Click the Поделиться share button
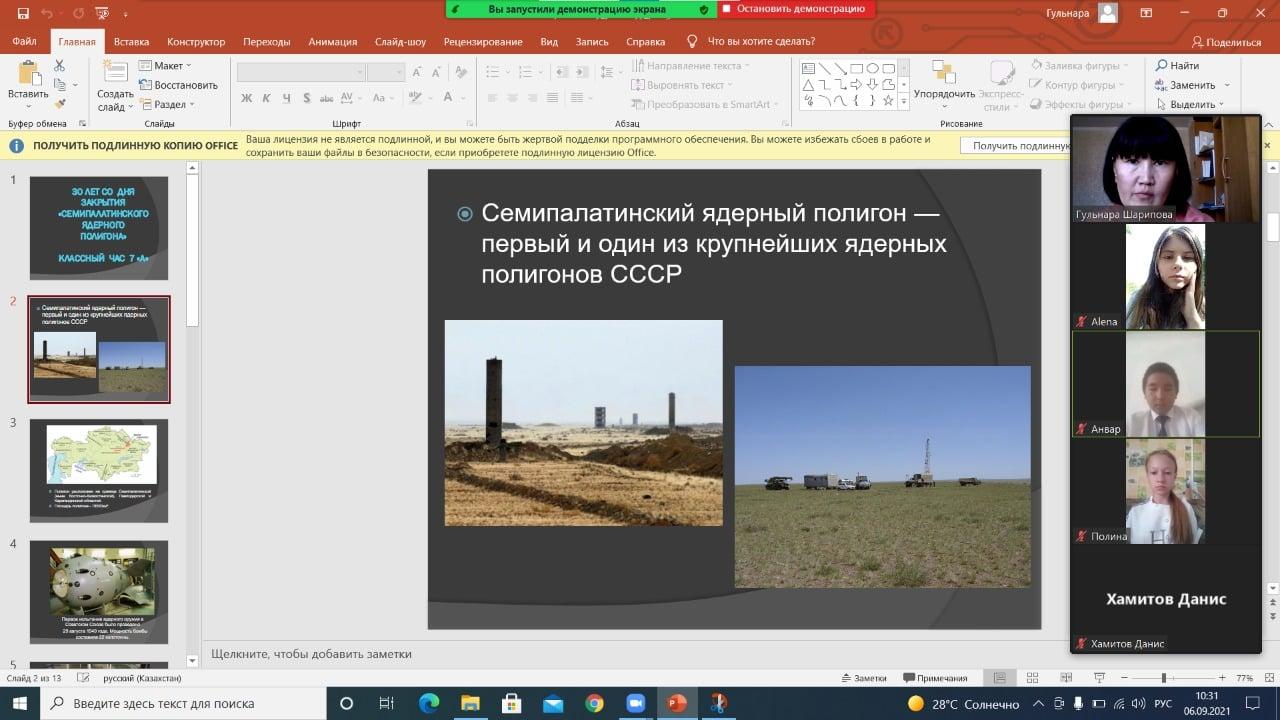 pos(1226,42)
